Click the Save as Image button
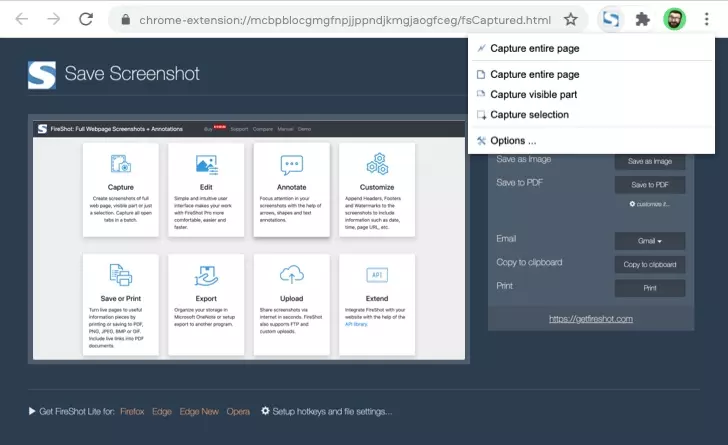The image size is (728, 445). 650,161
